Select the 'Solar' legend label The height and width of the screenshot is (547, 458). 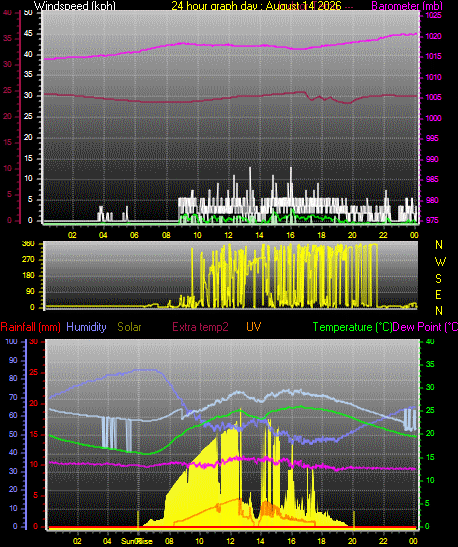(x=129, y=327)
